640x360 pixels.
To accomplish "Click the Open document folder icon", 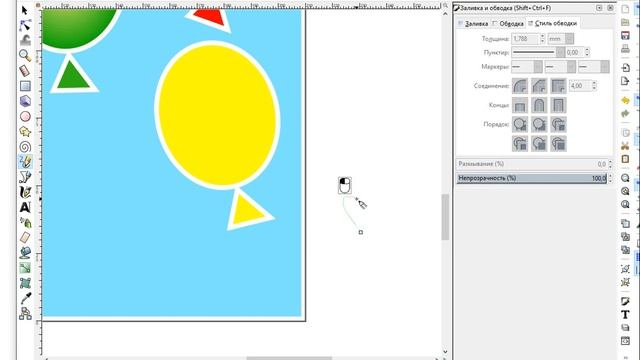I will tap(625, 22).
